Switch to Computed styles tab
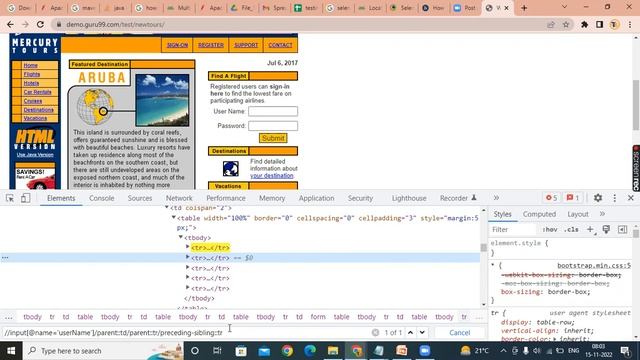Image resolution: width=640 pixels, height=360 pixels. 539,214
